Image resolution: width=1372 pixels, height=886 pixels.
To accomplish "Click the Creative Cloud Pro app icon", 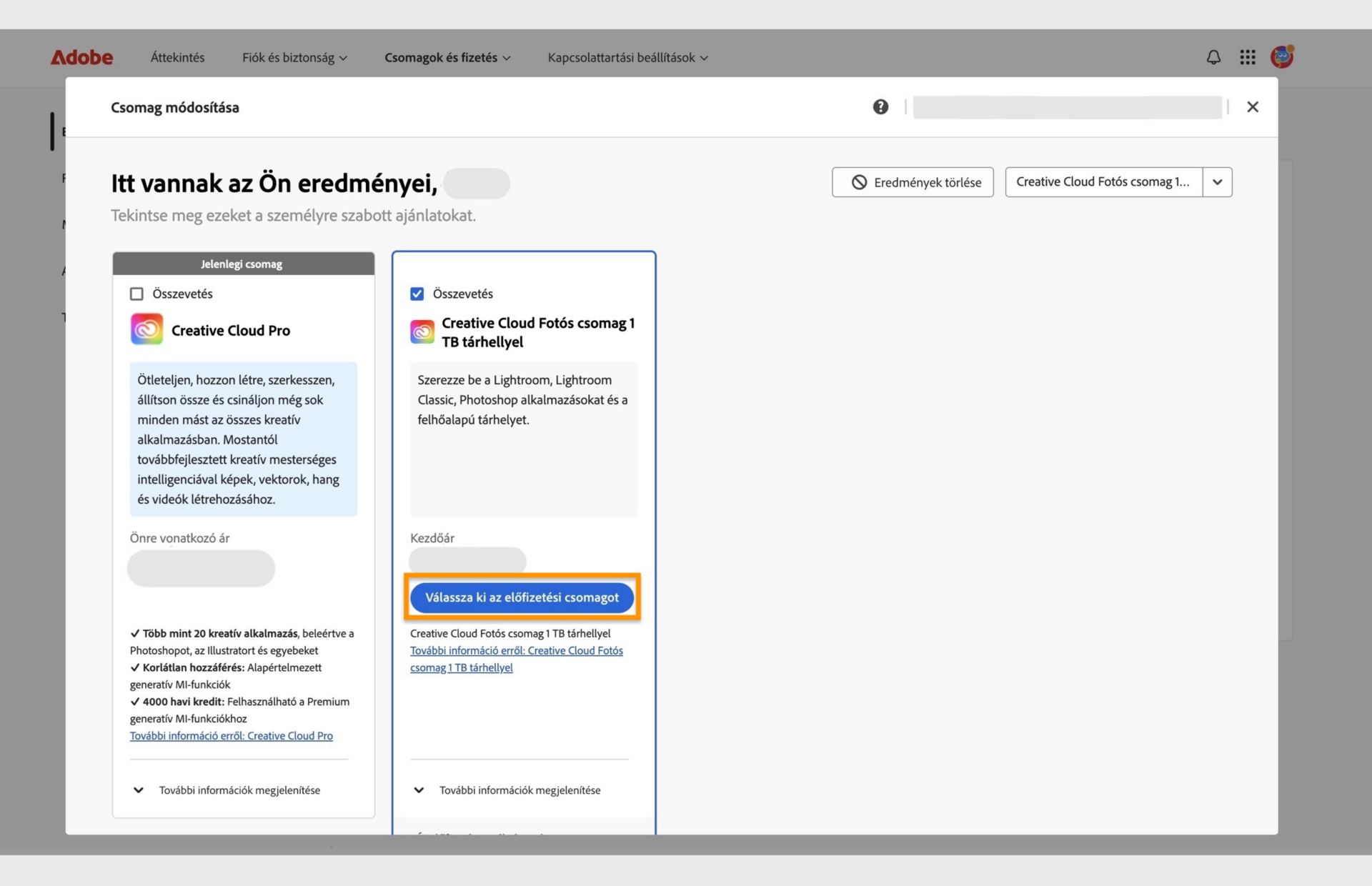I will coord(146,330).
